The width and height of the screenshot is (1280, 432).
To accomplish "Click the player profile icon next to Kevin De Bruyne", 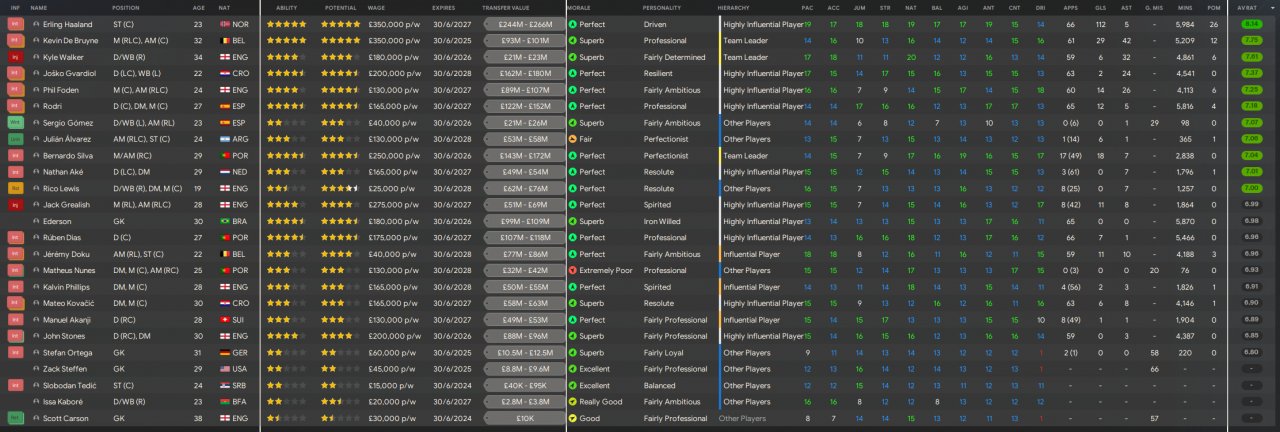I will 36,40.
